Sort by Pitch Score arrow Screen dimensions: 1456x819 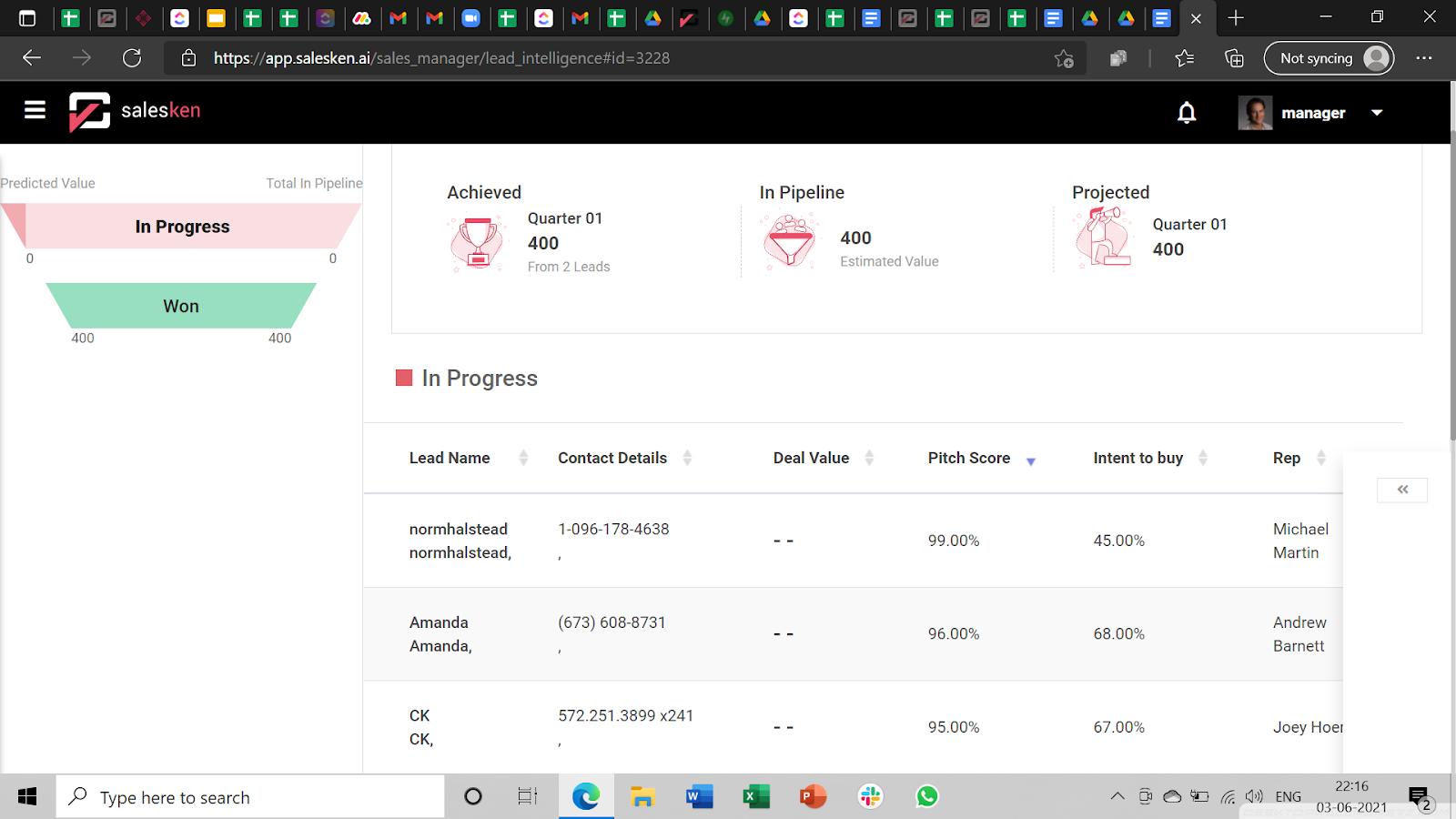1031,461
